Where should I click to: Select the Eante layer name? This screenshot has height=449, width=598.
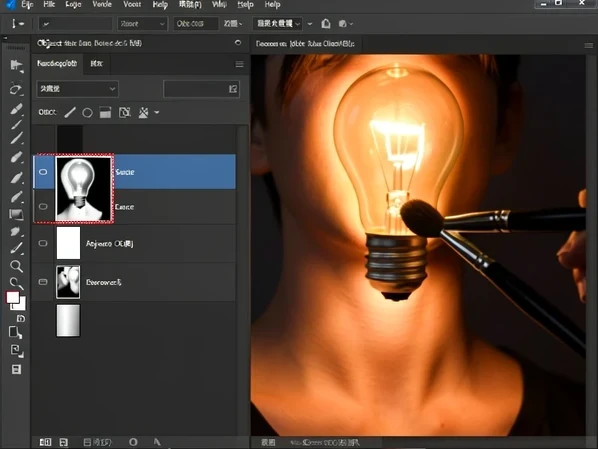124,207
